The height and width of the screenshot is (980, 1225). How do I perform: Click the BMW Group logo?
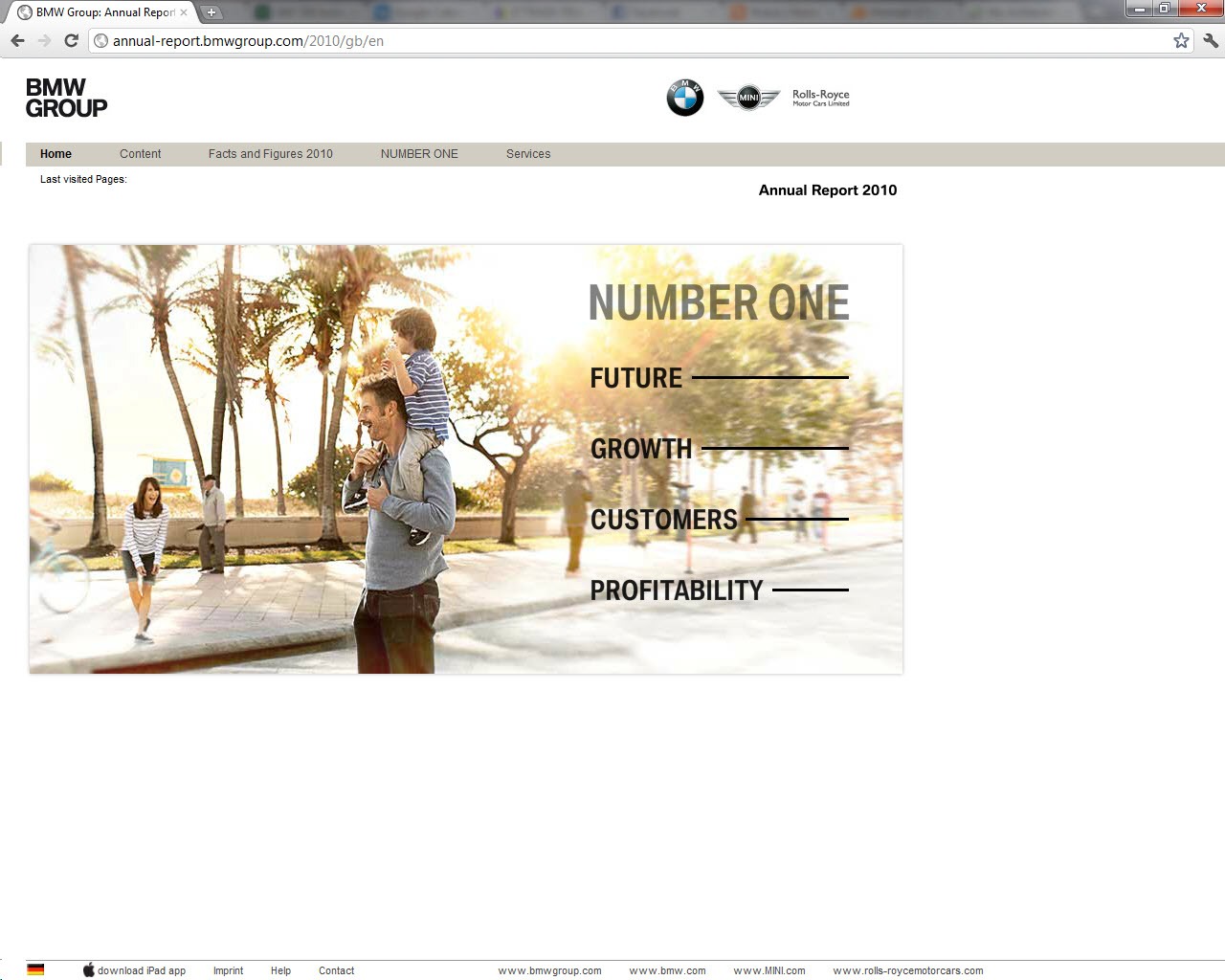pos(66,98)
